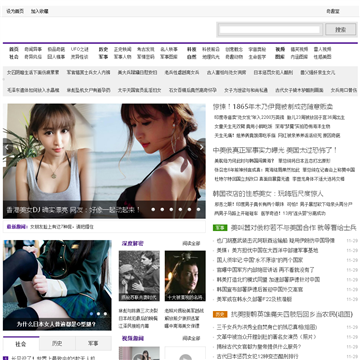
Task: Open news 文革中被当众开膛剖肚的著名女演员
Action: coord(266,337)
